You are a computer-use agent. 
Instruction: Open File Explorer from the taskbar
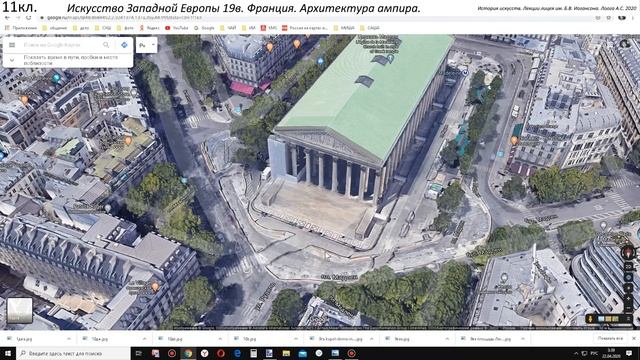pos(286,353)
